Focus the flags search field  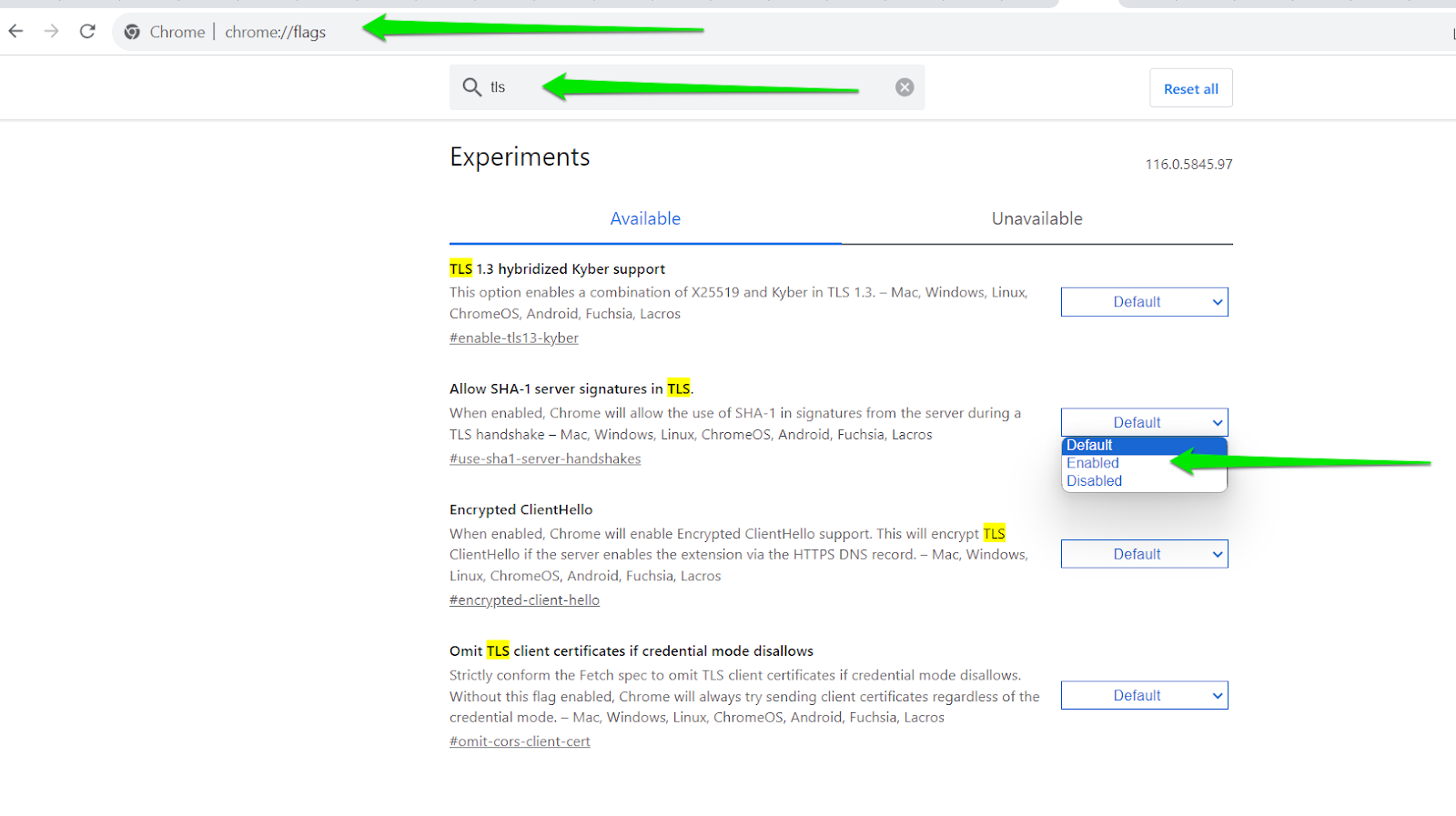pyautogui.click(x=687, y=87)
